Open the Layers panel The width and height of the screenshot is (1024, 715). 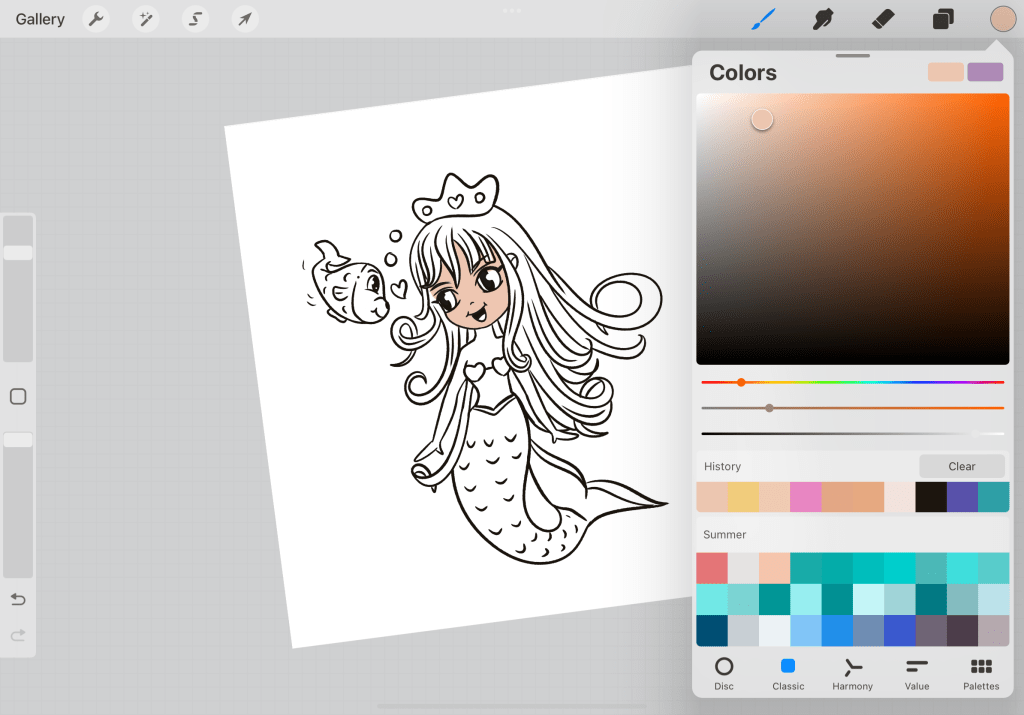coord(943,19)
